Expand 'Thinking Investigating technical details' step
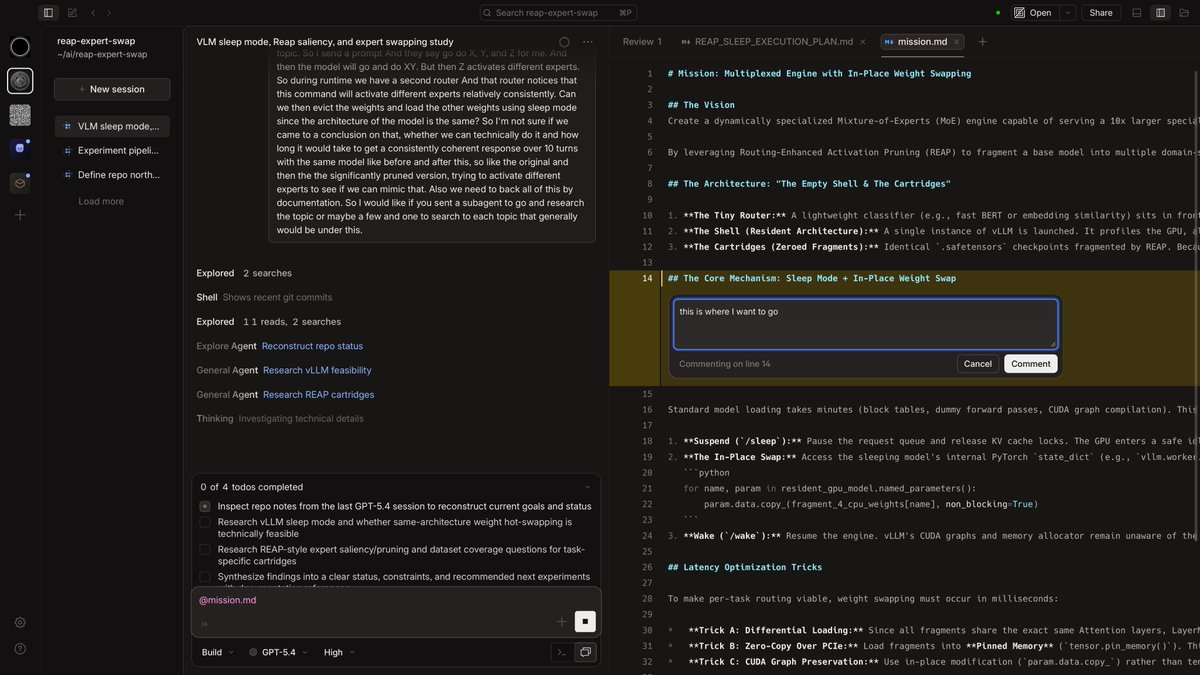 (280, 418)
